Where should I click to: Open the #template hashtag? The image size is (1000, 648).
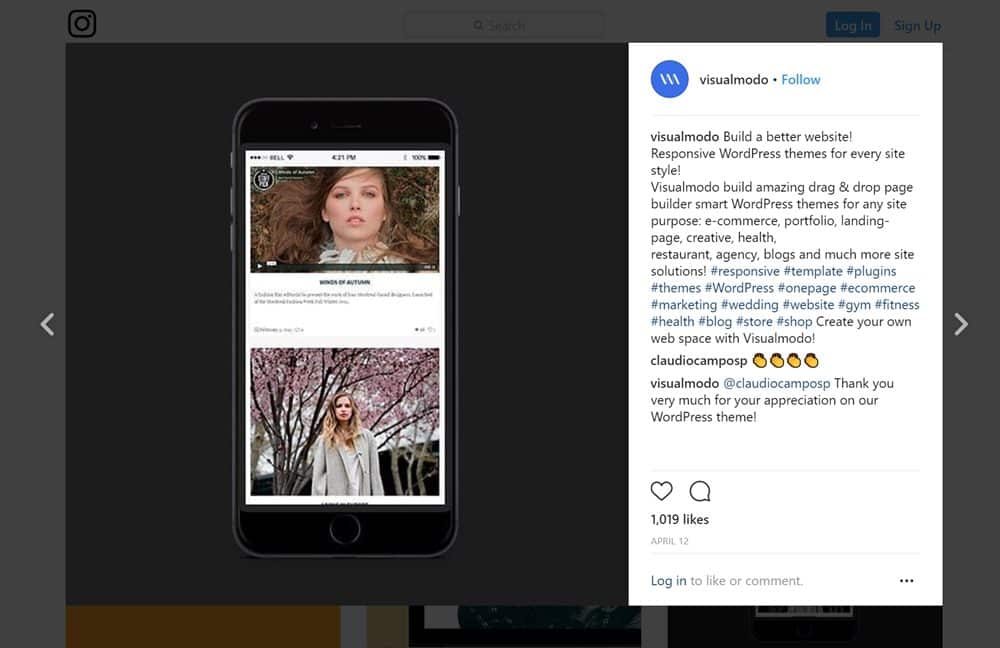tap(812, 271)
